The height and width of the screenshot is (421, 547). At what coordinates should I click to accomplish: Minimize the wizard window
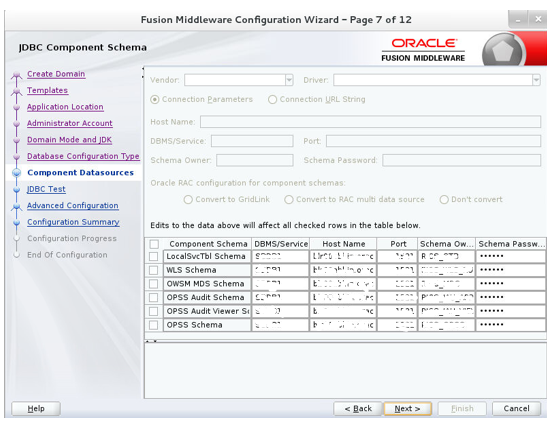518,20
